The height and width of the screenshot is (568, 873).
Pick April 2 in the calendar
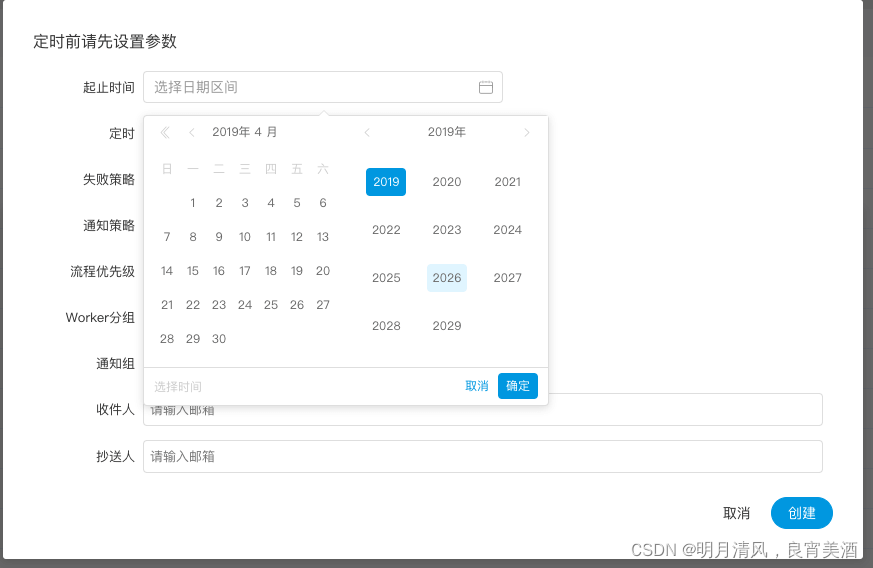219,203
